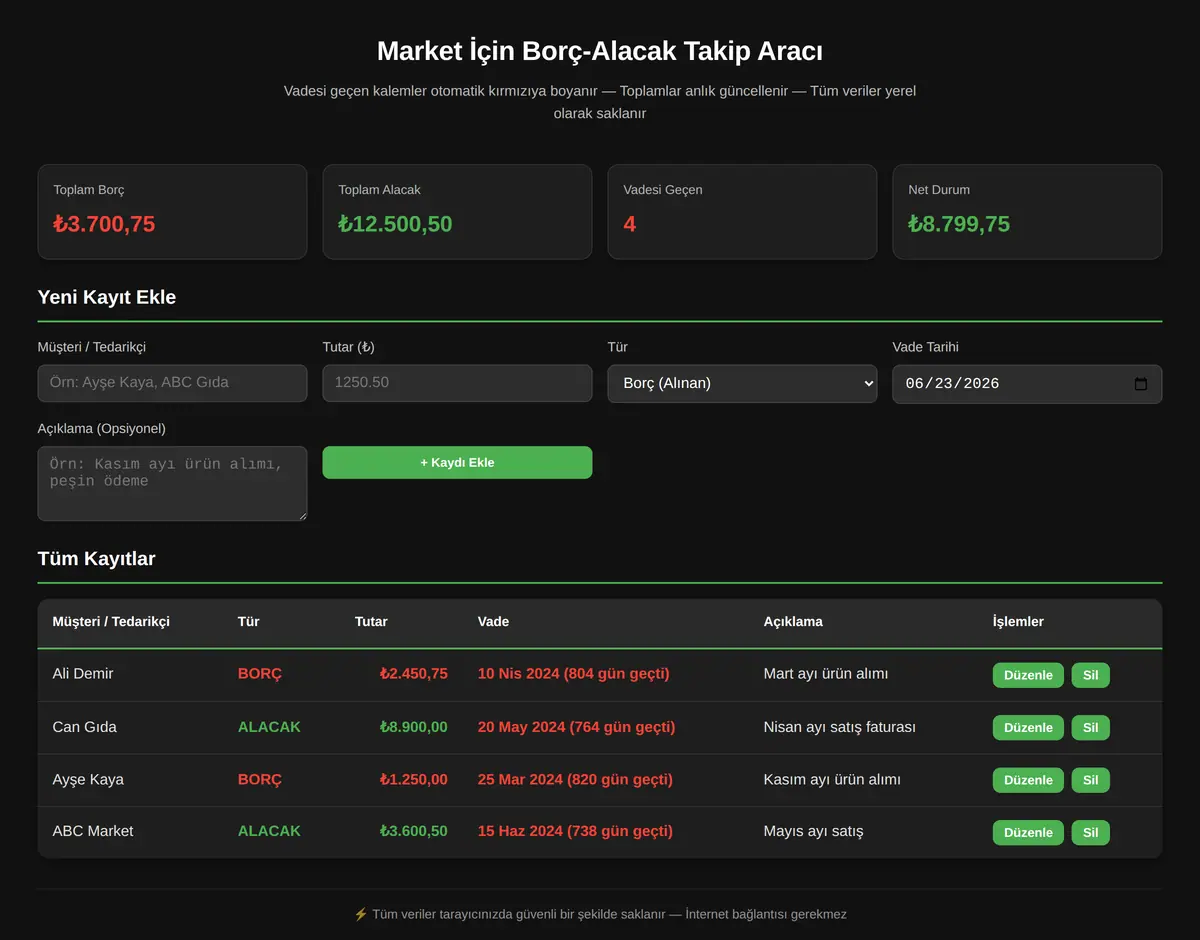Click the Vade column header
The image size is (1200, 940).
[493, 622]
